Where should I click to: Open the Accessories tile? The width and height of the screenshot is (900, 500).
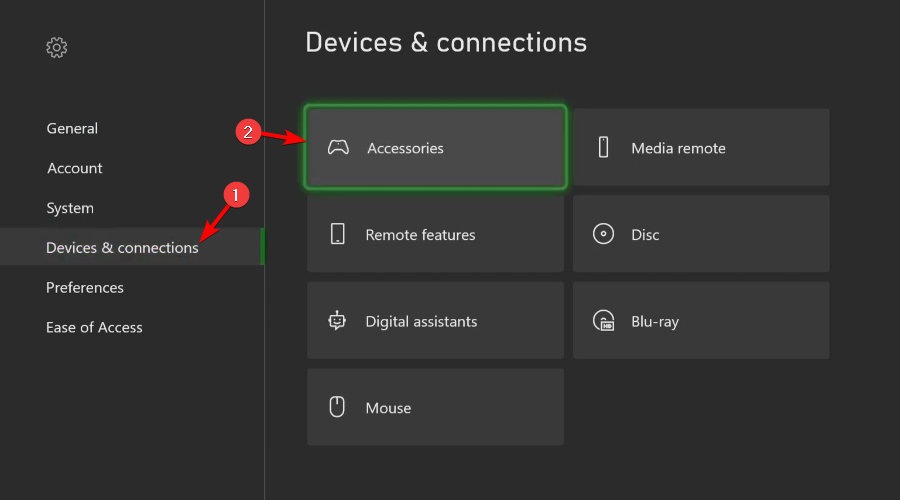pos(436,148)
